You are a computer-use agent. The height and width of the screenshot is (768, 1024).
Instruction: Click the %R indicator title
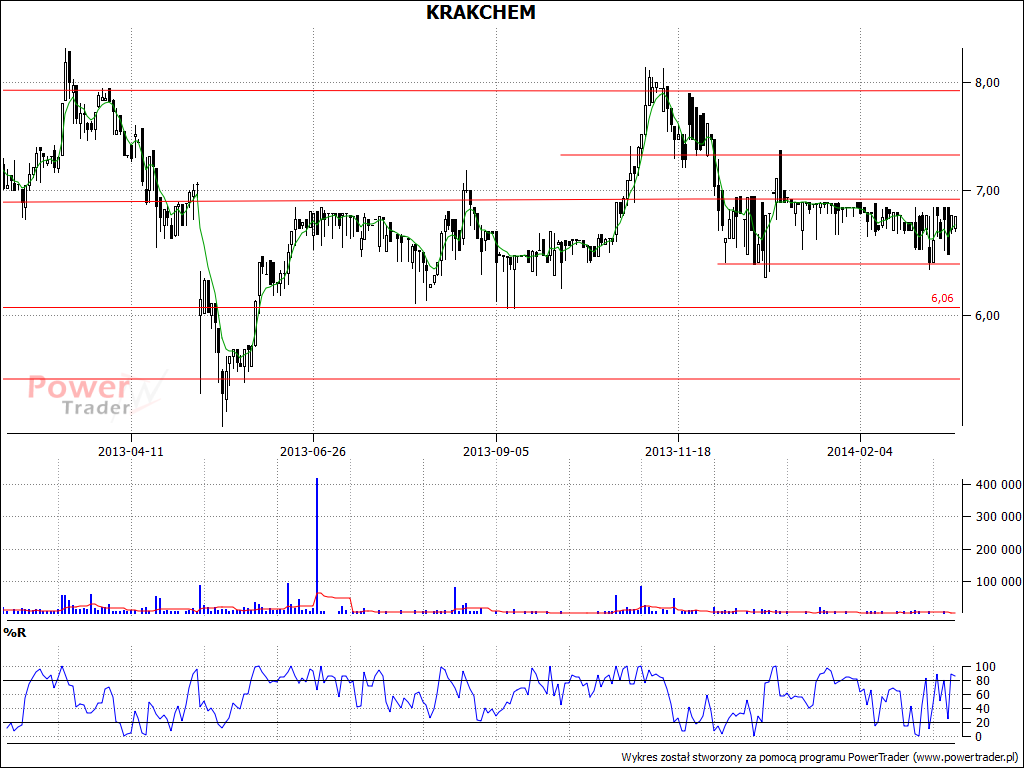15,633
